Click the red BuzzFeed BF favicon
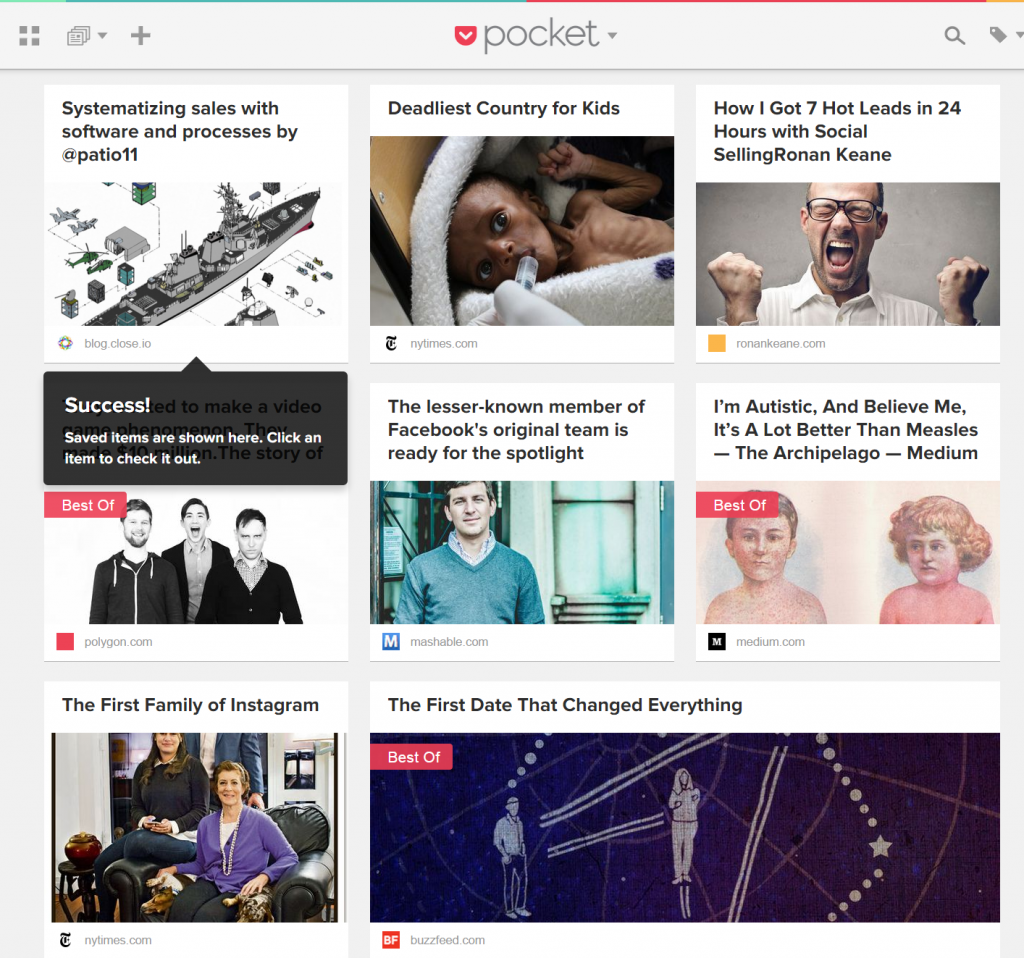 pyautogui.click(x=391, y=940)
